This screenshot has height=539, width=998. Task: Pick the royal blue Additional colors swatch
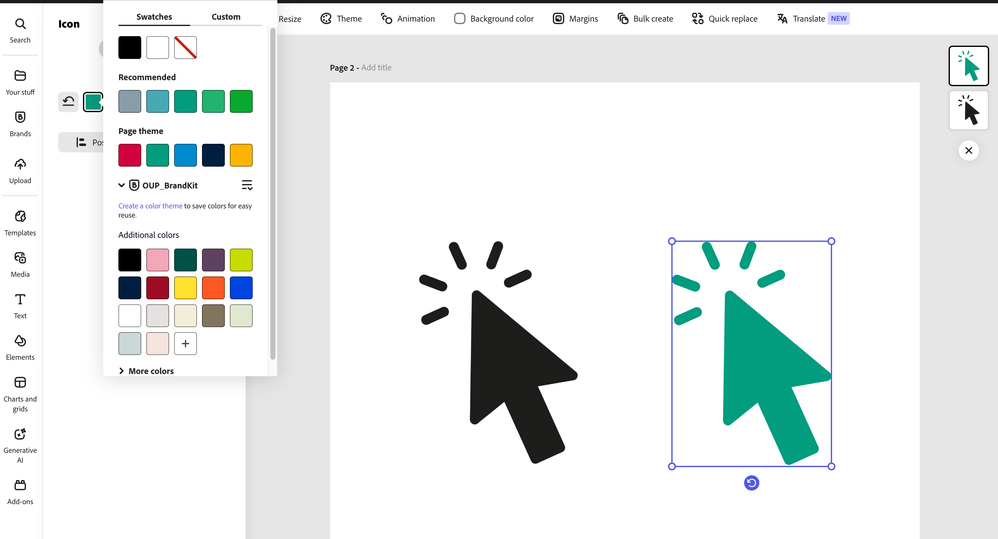click(x=241, y=288)
